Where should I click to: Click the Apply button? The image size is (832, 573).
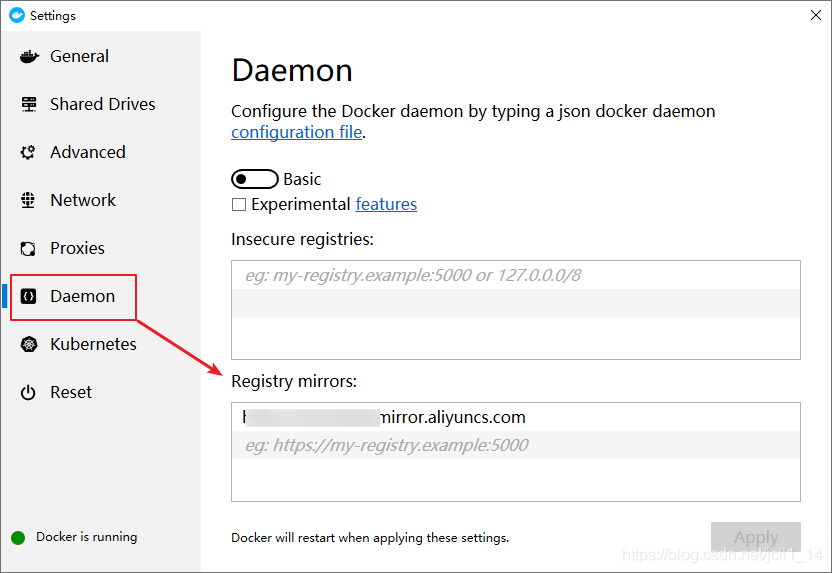[756, 537]
